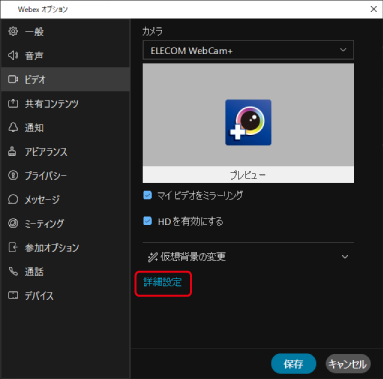The height and width of the screenshot is (379, 383).
Task: Open the ビデオ settings tab
Action: click(x=65, y=79)
